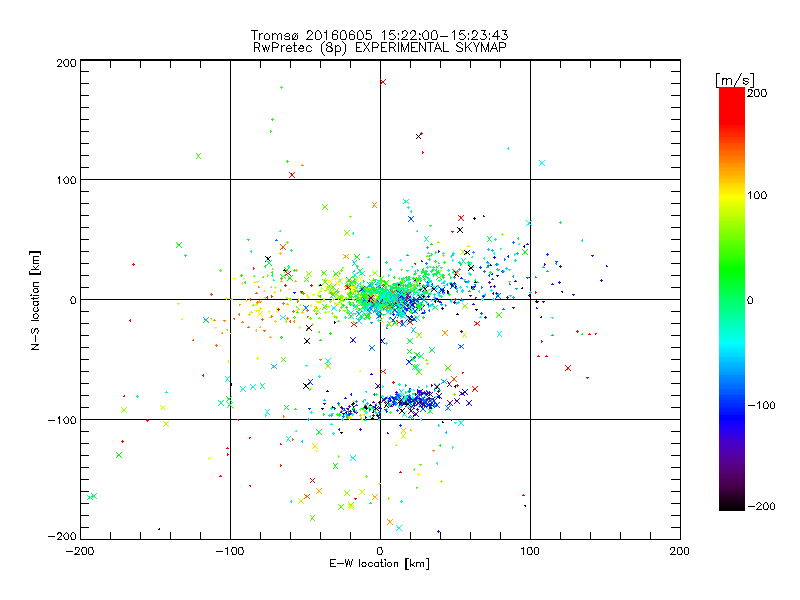Click the y-axis tick label '200'
This screenshot has width=800, height=600.
[66, 63]
